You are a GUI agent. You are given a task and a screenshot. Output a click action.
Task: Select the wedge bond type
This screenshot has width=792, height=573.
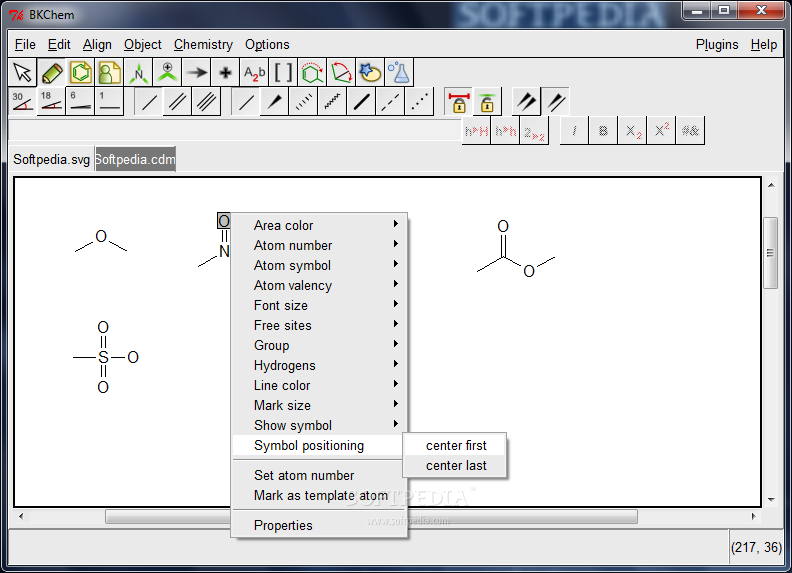(x=275, y=102)
